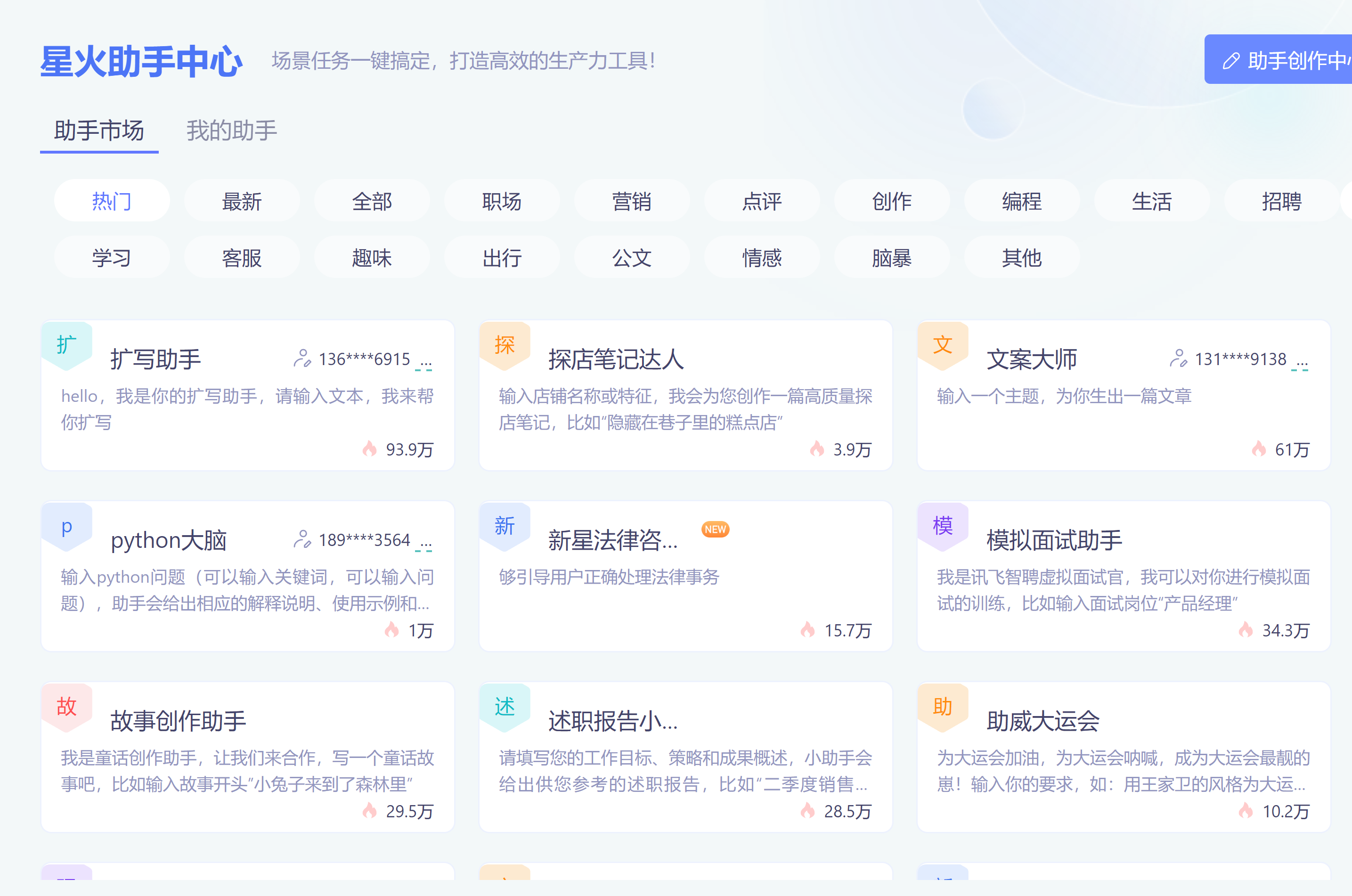This screenshot has height=896, width=1352.
Task: Filter assistants by 点评
Action: point(762,201)
